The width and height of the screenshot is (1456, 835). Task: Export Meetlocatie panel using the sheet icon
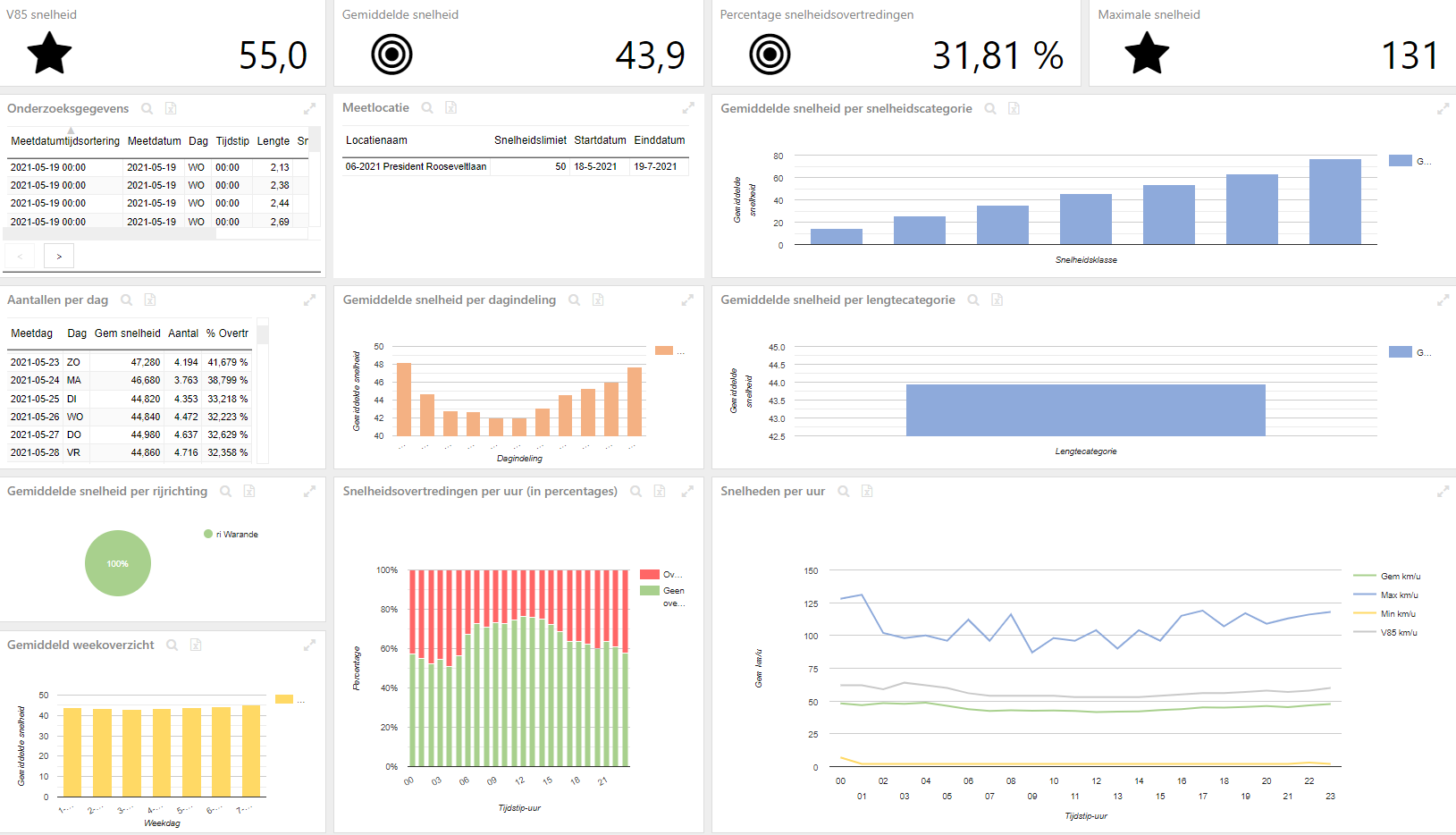(451, 107)
